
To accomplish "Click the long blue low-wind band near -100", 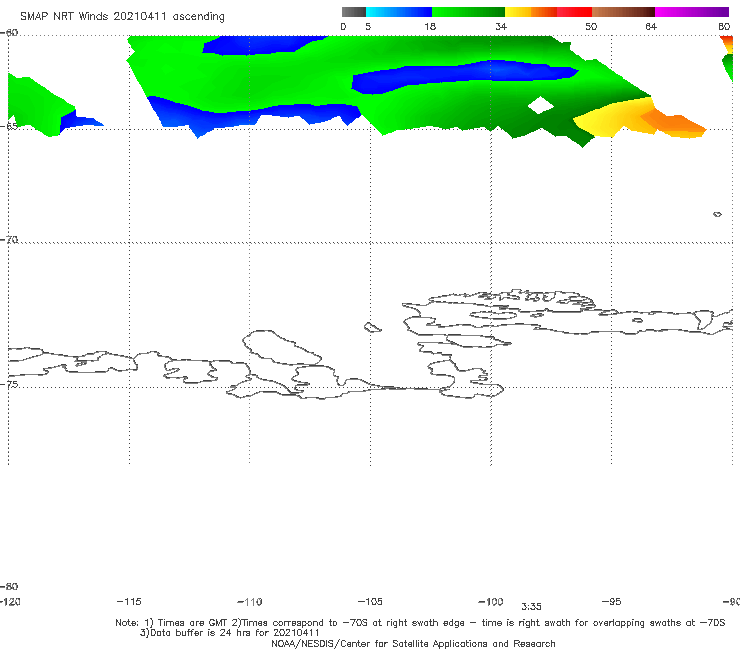I will (465, 76).
